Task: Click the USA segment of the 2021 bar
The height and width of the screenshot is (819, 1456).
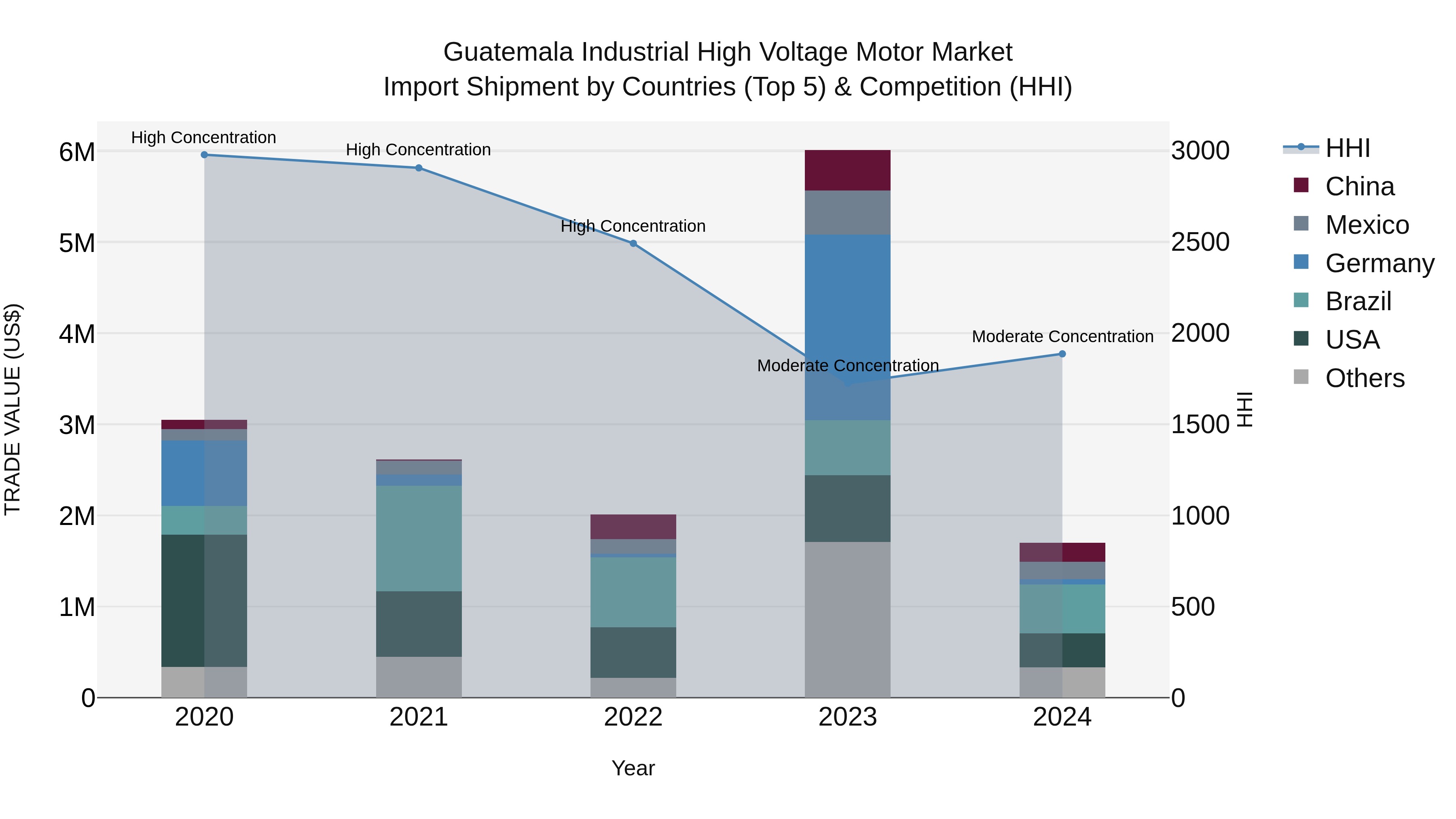Action: [419, 624]
